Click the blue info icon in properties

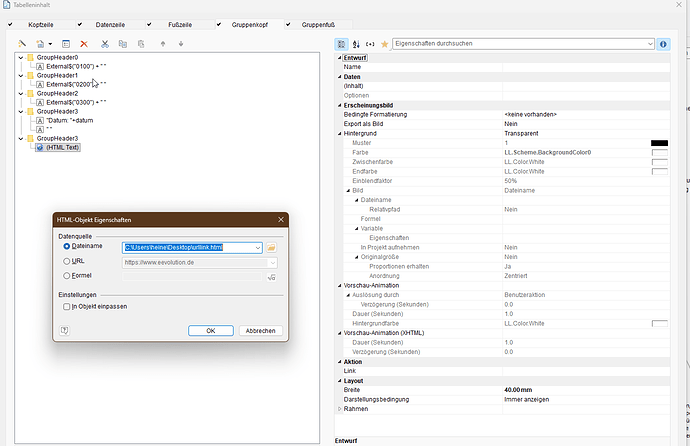tap(665, 45)
